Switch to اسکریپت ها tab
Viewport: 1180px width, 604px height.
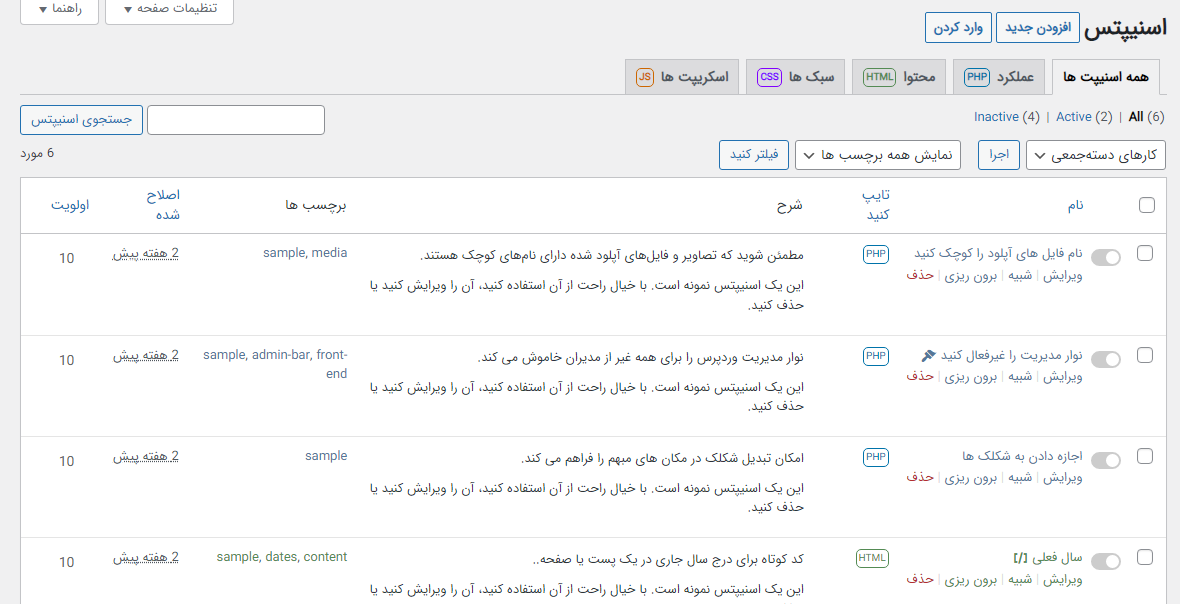pyautogui.click(x=683, y=77)
